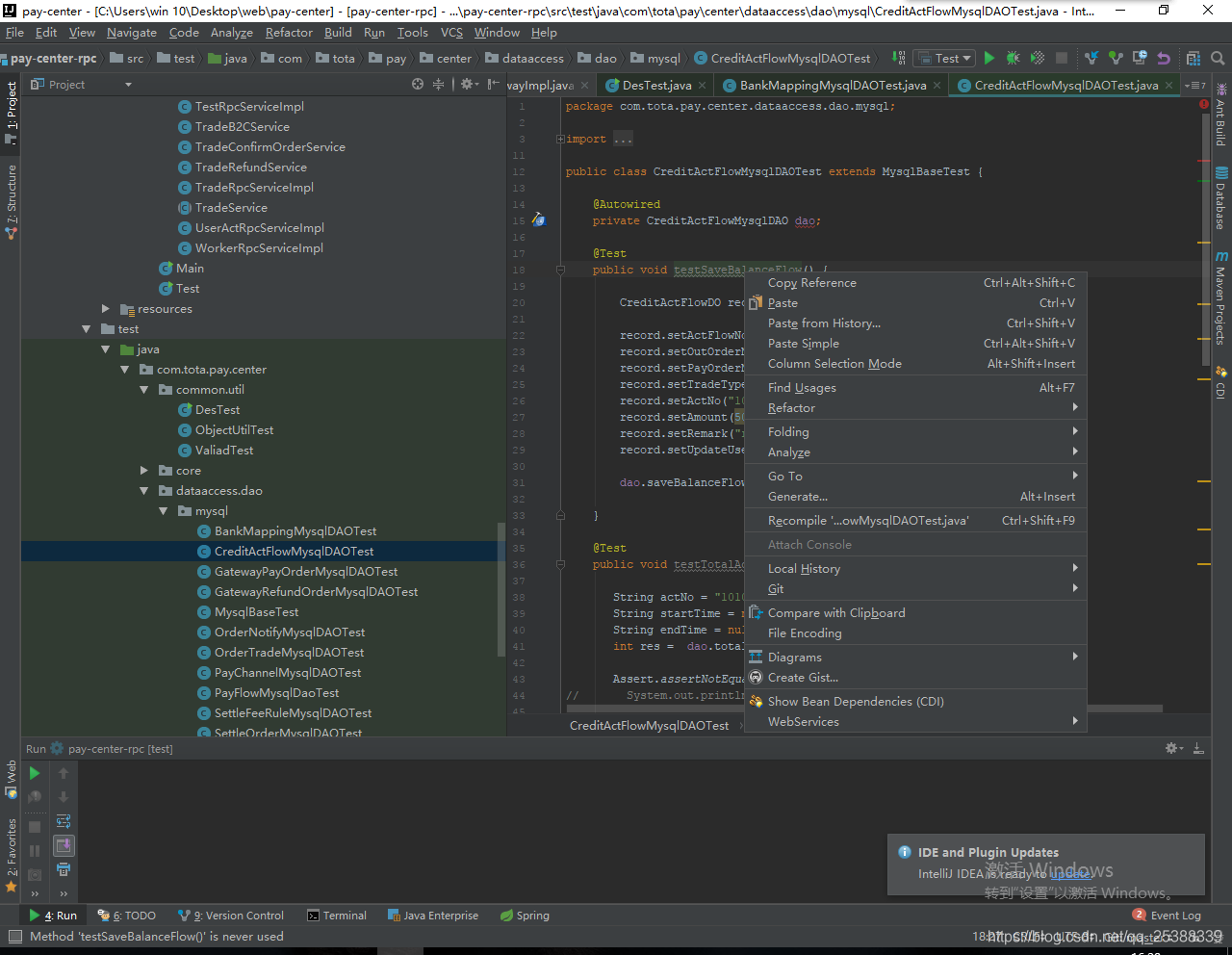Click the purple revert arrow icon

click(x=1164, y=58)
